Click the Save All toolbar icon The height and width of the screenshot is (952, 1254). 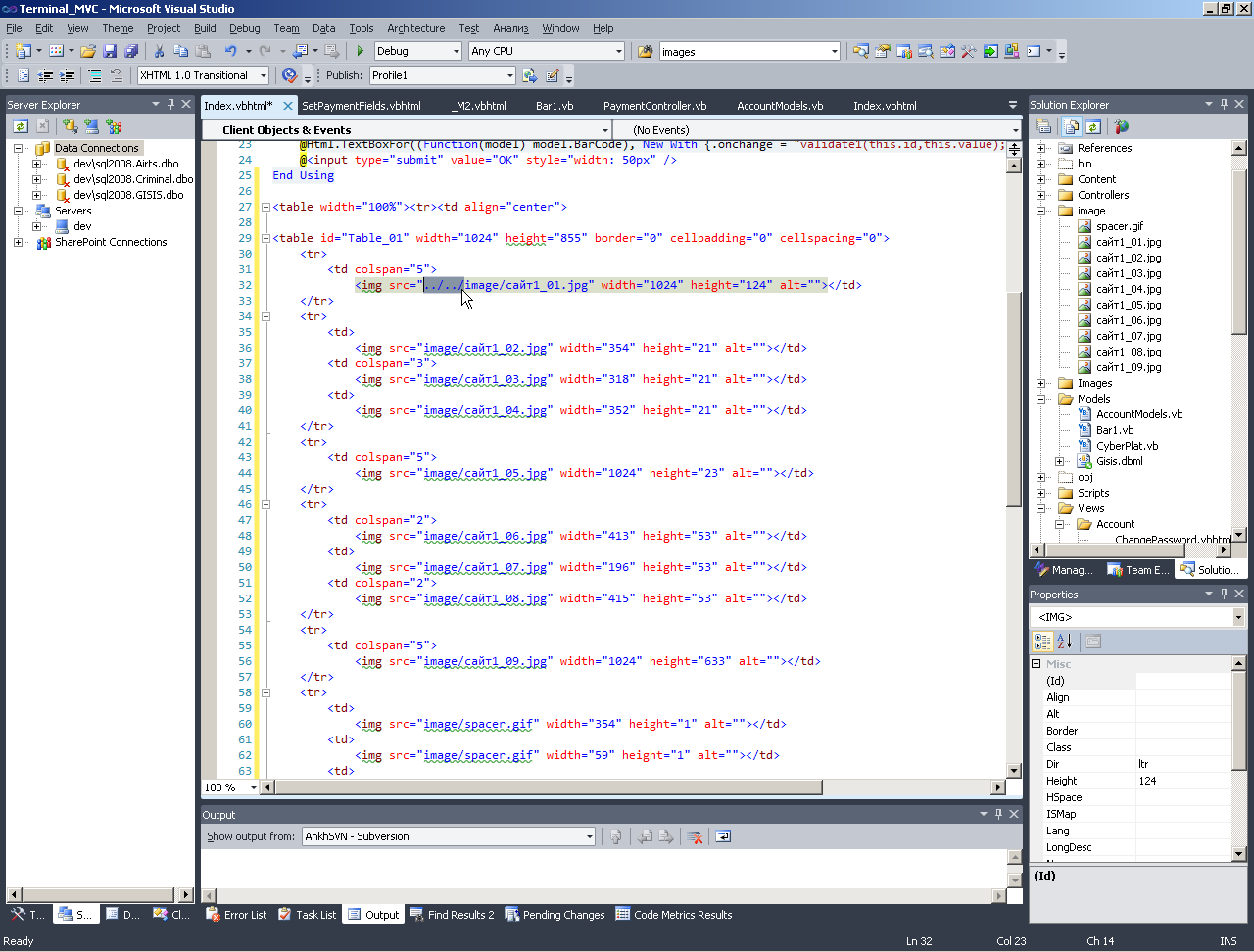tap(131, 51)
